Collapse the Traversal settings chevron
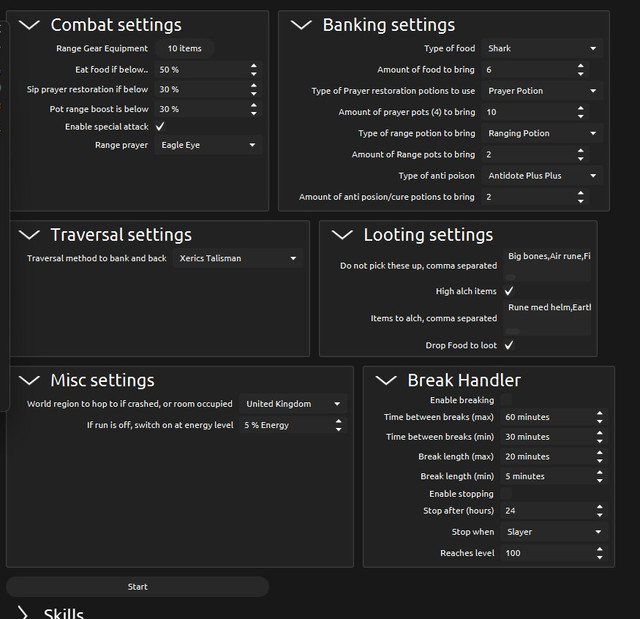Viewport: 640px width, 619px height. click(29, 235)
